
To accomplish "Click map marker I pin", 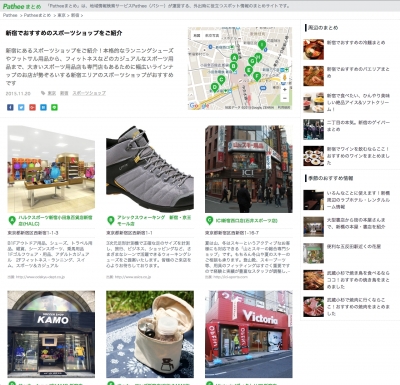I will pos(262,45).
